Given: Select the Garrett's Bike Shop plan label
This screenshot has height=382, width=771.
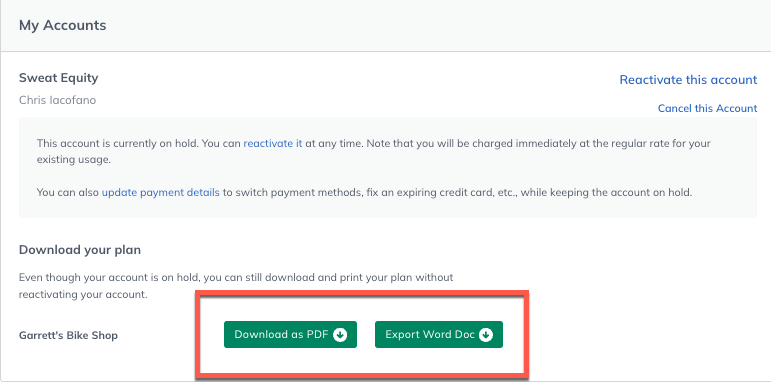Looking at the screenshot, I should coord(68,336).
